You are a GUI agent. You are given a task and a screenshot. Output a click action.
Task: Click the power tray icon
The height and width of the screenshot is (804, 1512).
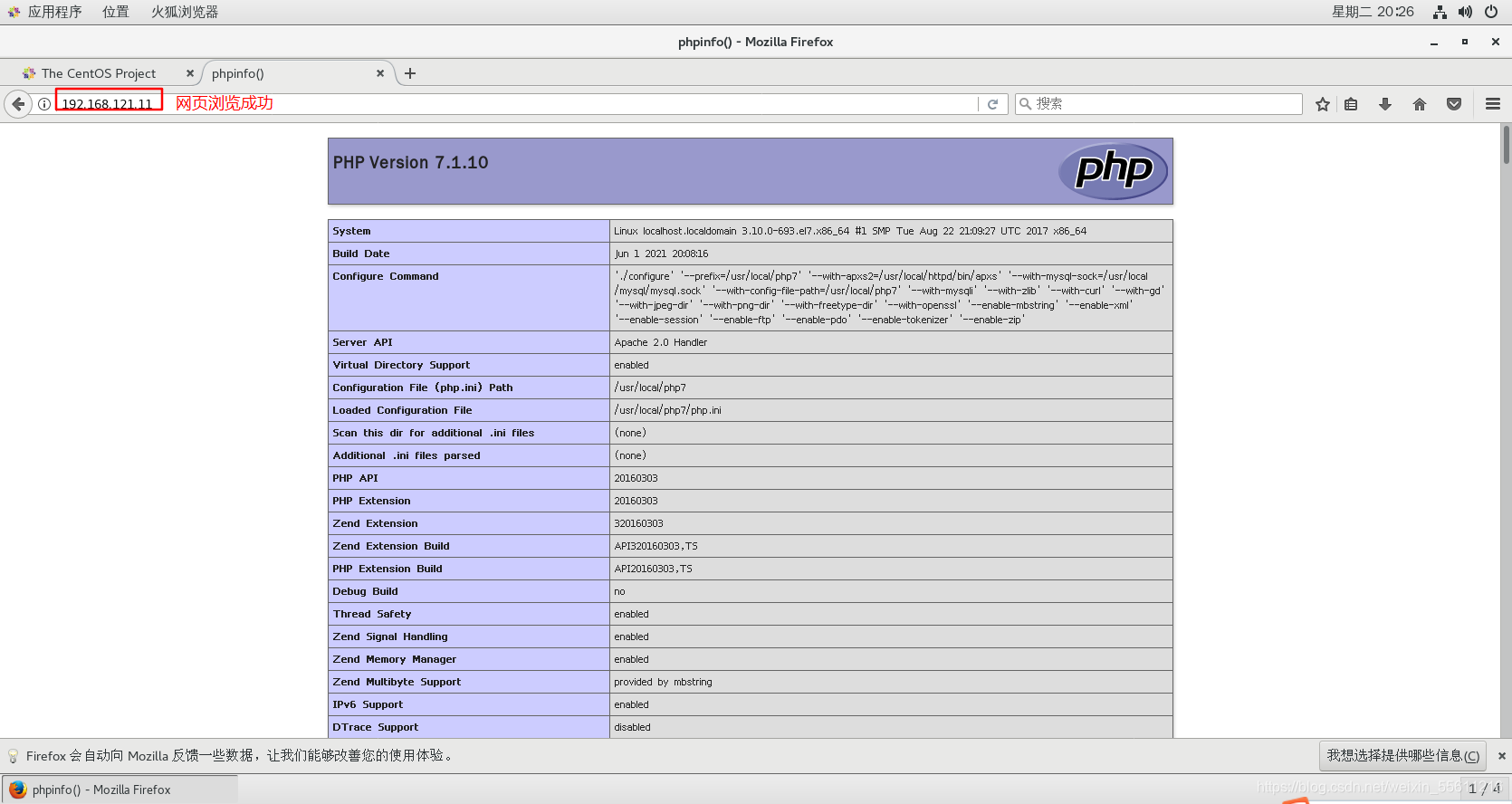coord(1491,12)
